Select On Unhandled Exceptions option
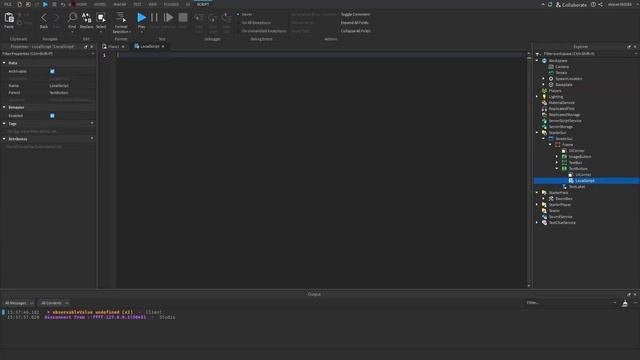The width and height of the screenshot is (640, 360). point(264,31)
